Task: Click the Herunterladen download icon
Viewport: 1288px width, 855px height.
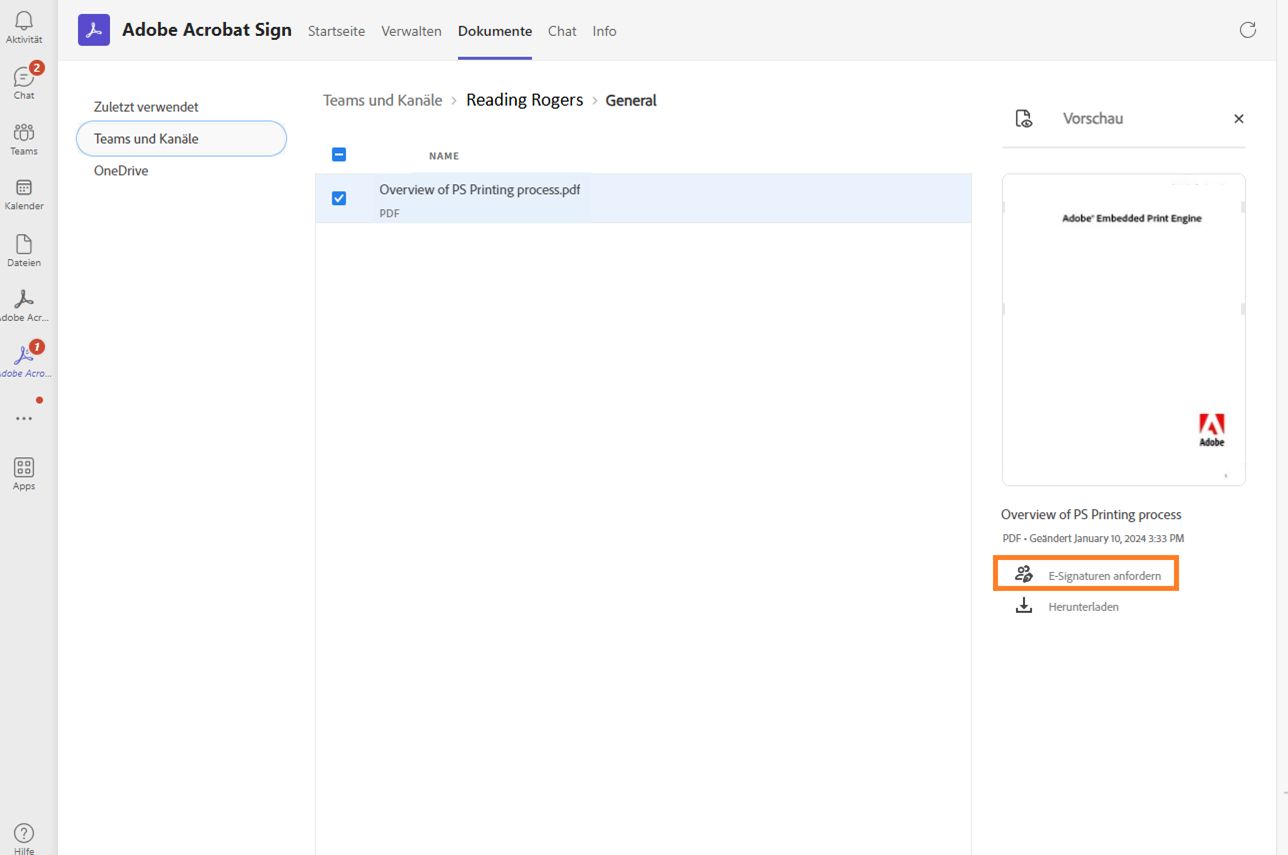Action: click(x=1023, y=606)
